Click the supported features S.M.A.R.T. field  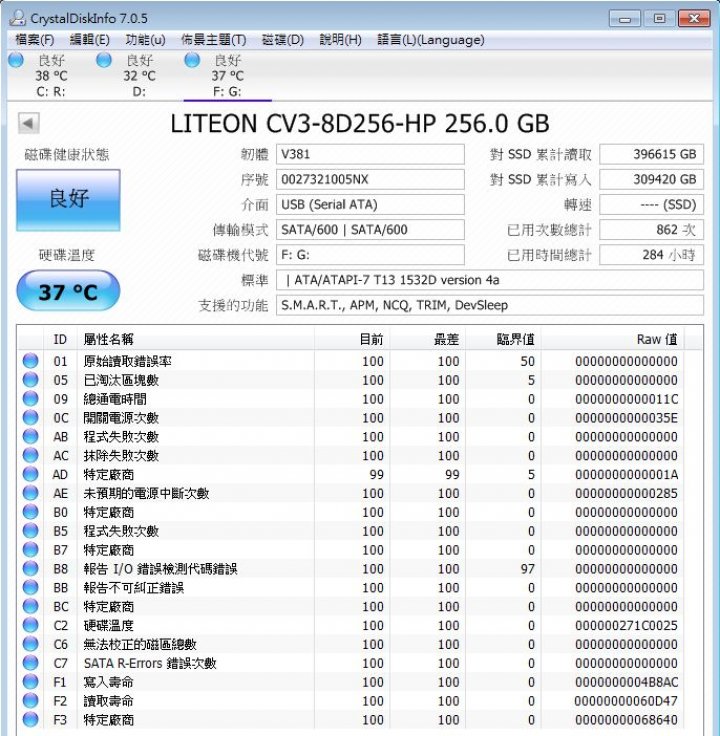[490, 305]
